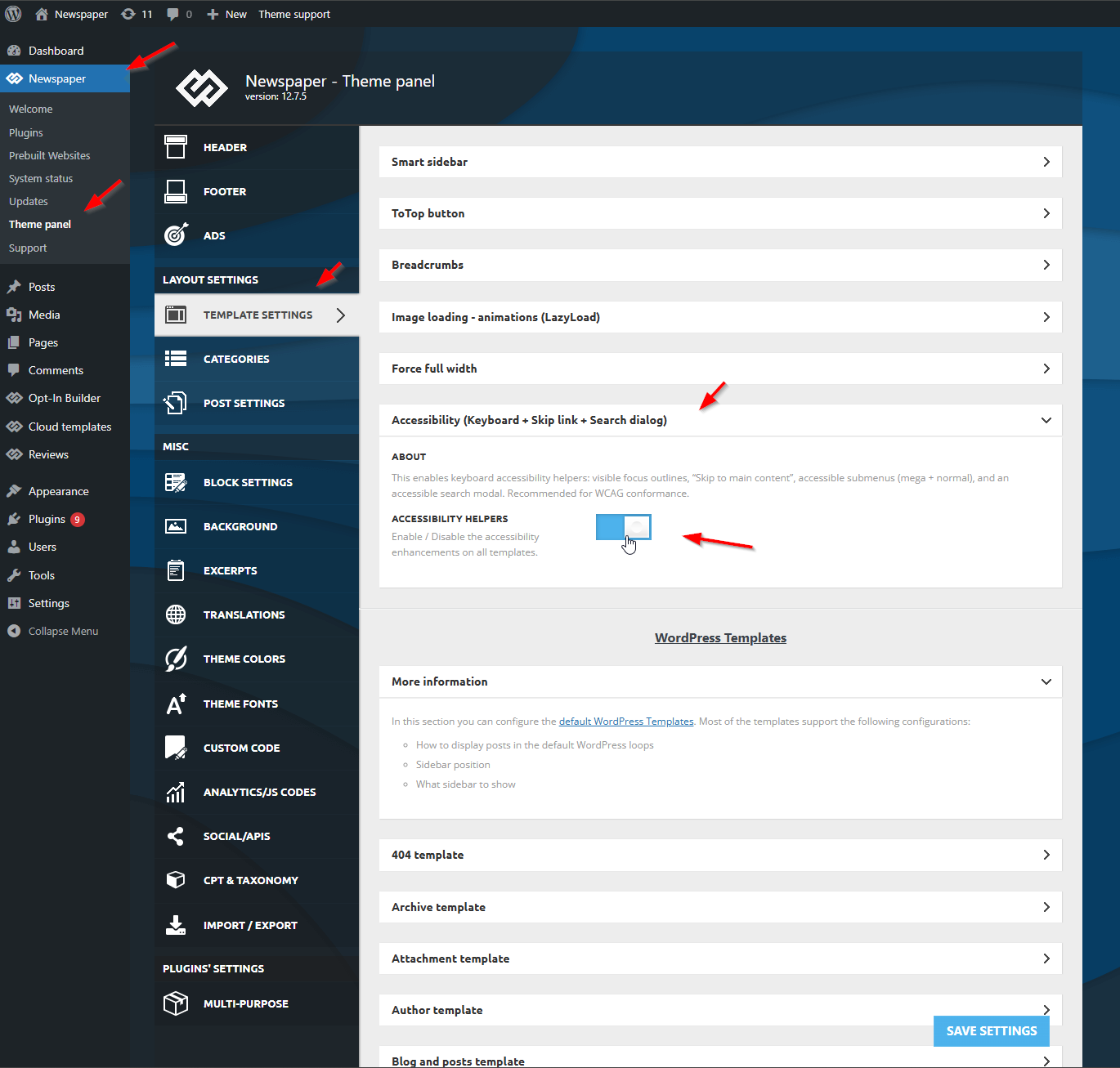Screen dimensions: 1120x1068
Task: Open Theme Colors palette icon
Action: coord(176,659)
